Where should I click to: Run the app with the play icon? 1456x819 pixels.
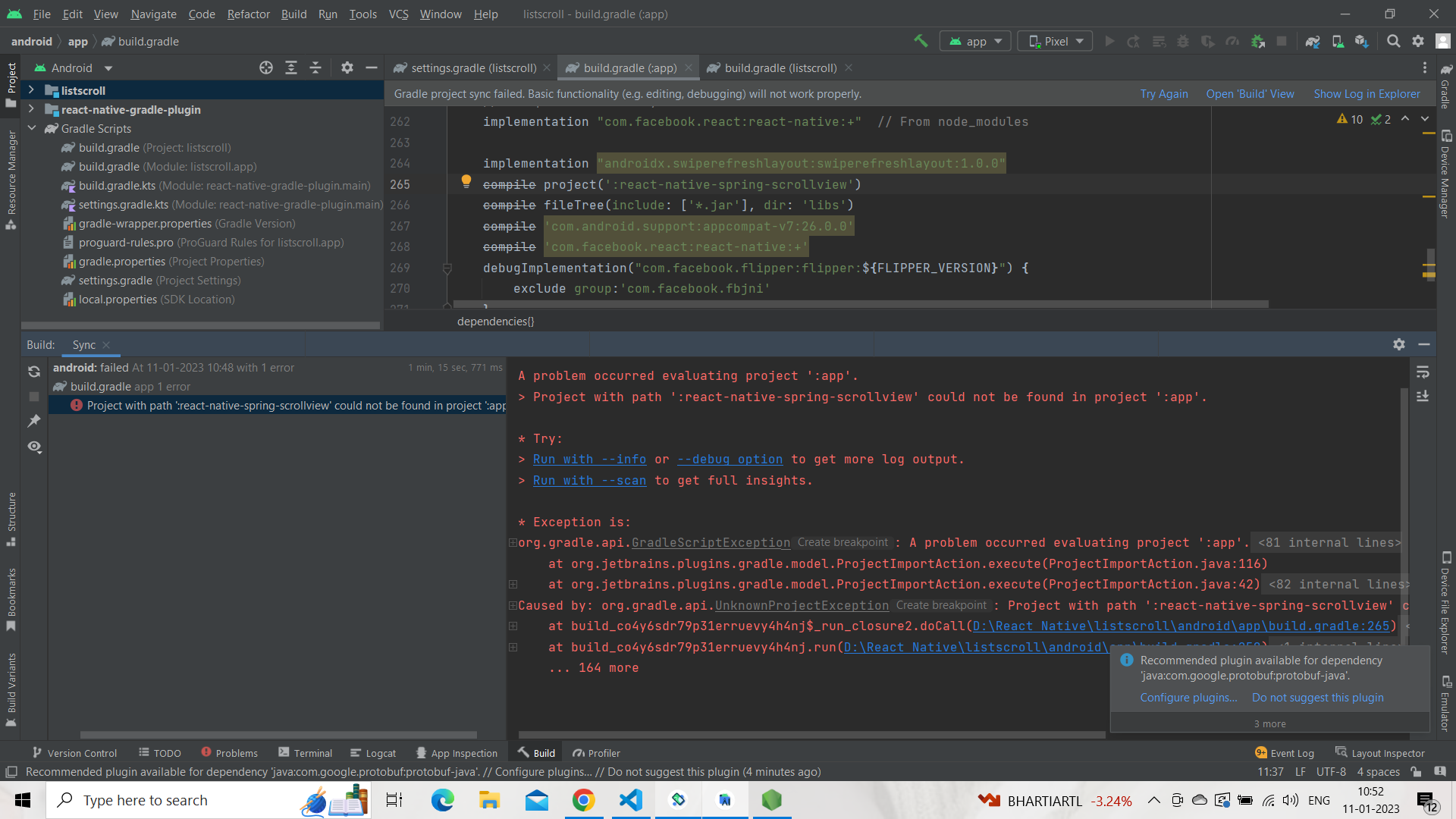click(x=1109, y=41)
